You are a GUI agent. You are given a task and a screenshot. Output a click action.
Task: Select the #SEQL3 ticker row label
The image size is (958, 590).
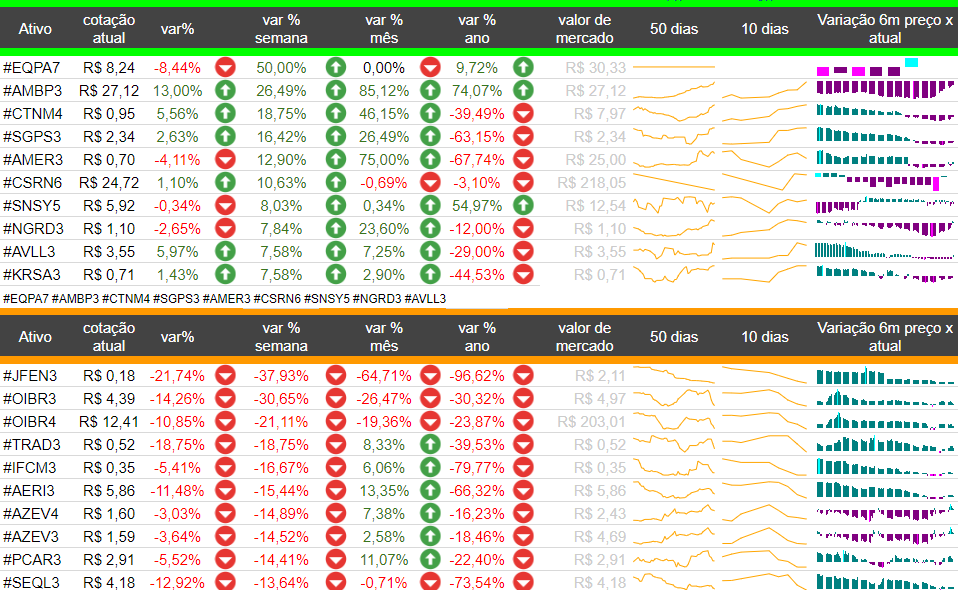pyautogui.click(x=31, y=583)
